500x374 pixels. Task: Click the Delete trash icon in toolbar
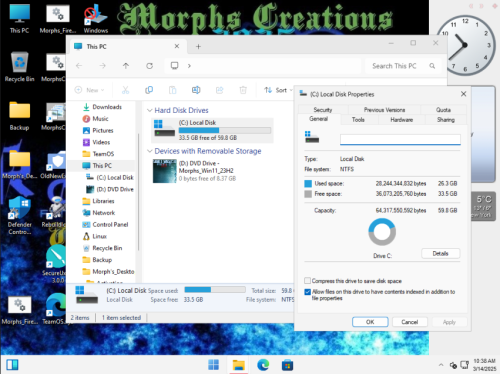243,90
